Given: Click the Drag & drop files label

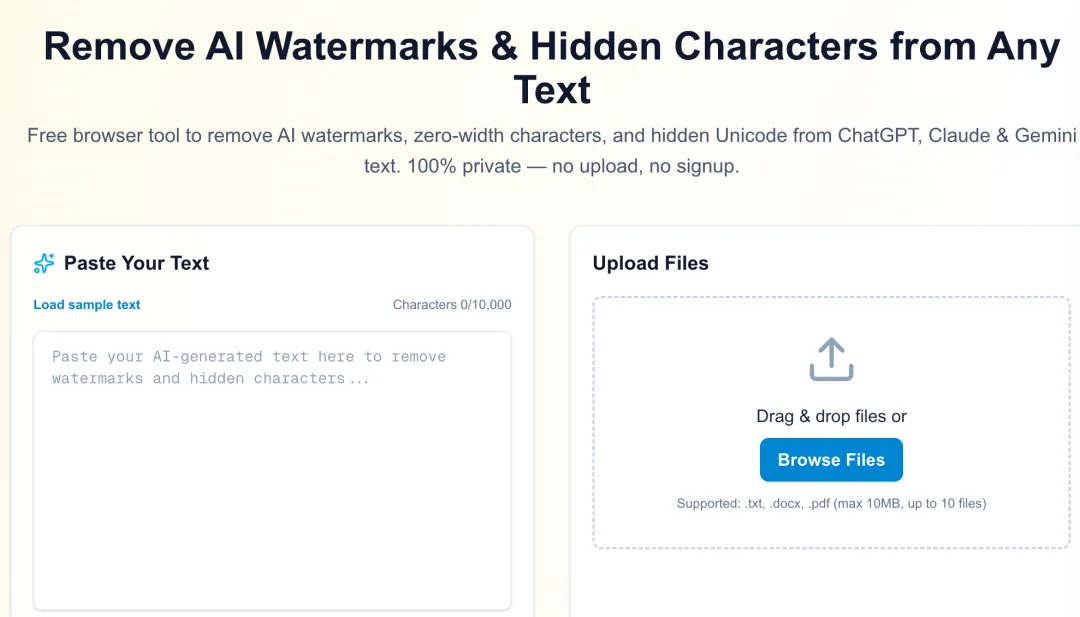Looking at the screenshot, I should coord(831,417).
